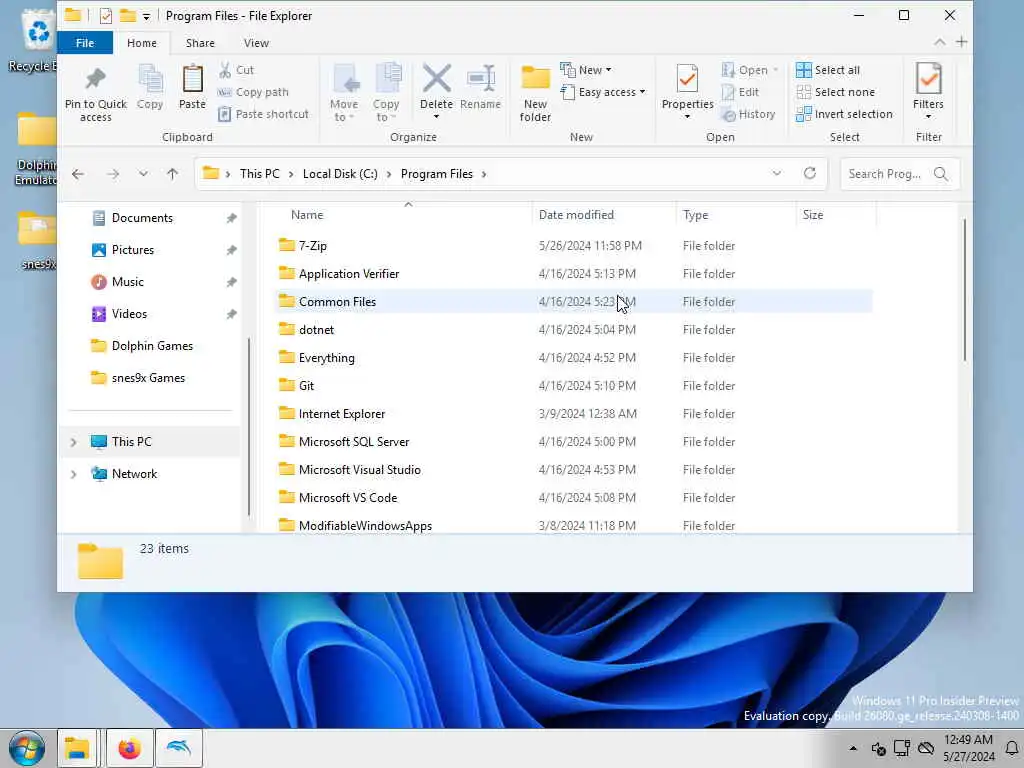The height and width of the screenshot is (768, 1024).
Task: Select Documents in Quick access
Action: (x=142, y=218)
